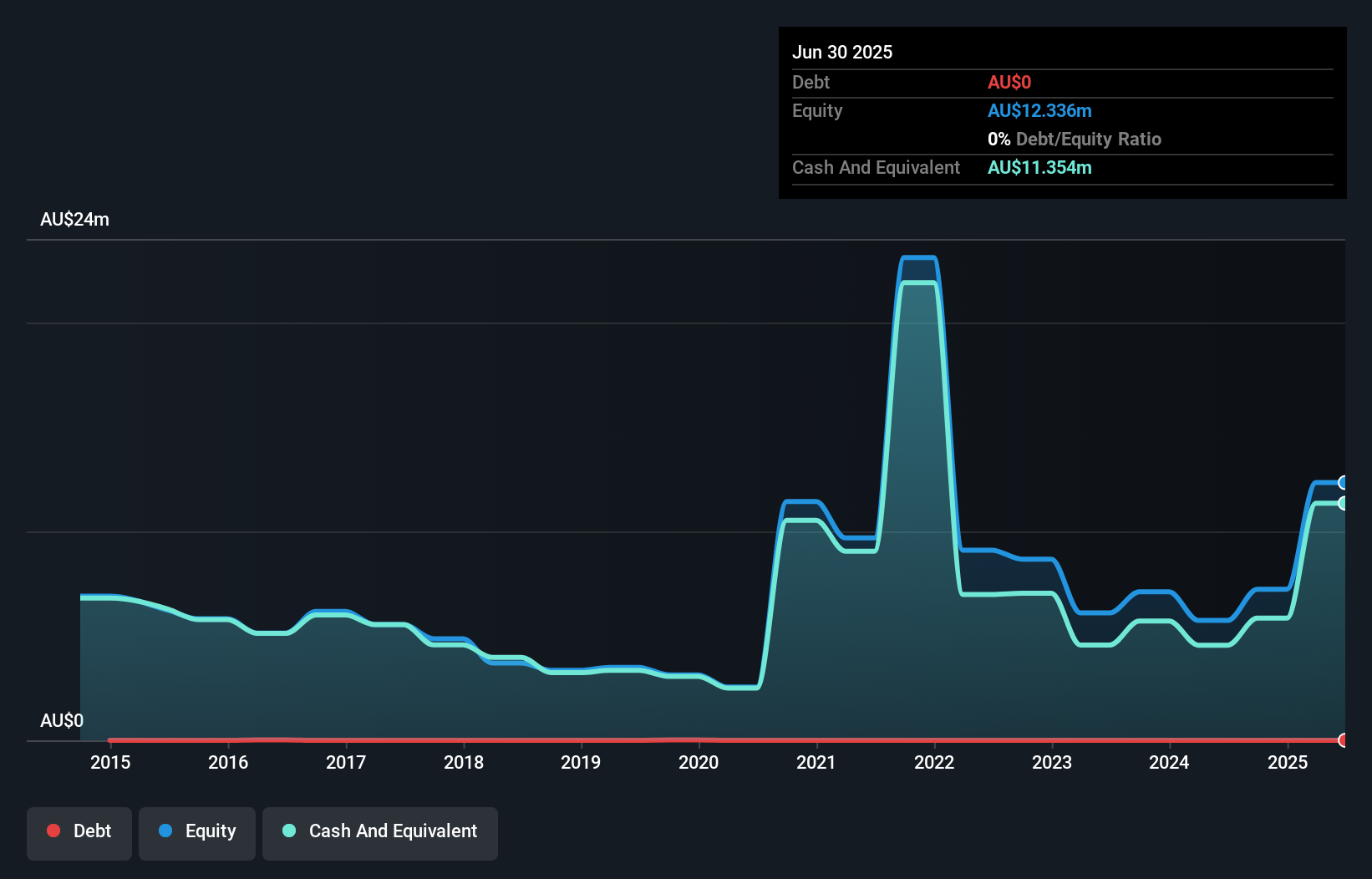Expand the Cash And Equivalent tooltip row

coord(876,167)
